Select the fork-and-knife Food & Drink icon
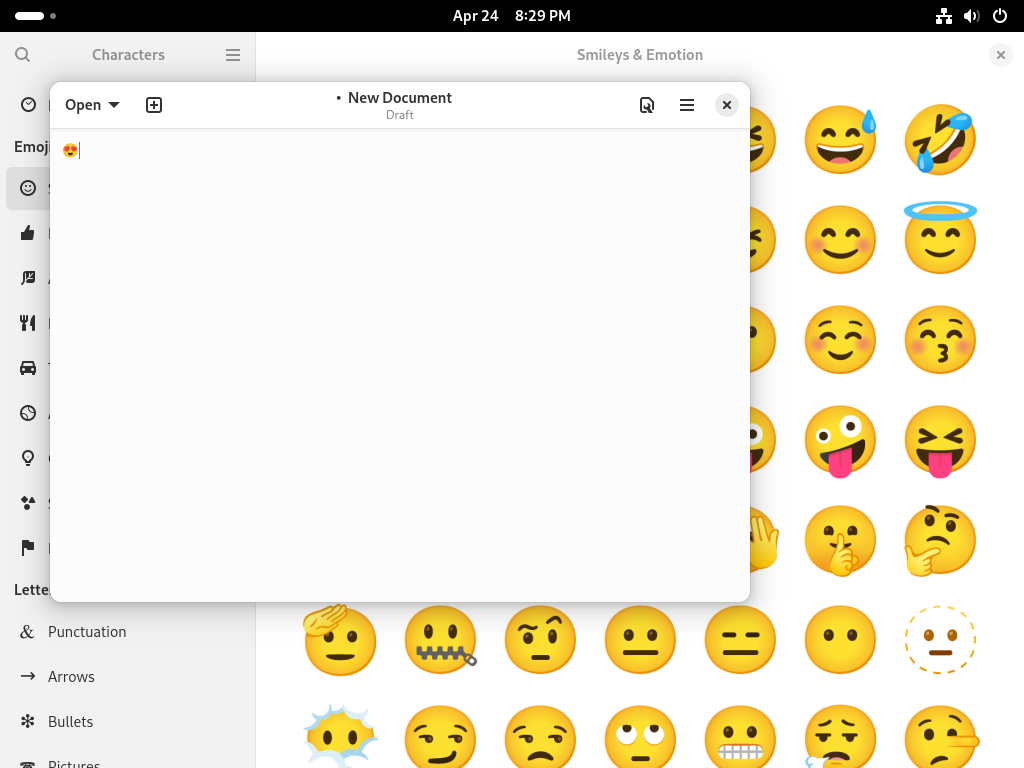The width and height of the screenshot is (1024, 768). pos(28,323)
